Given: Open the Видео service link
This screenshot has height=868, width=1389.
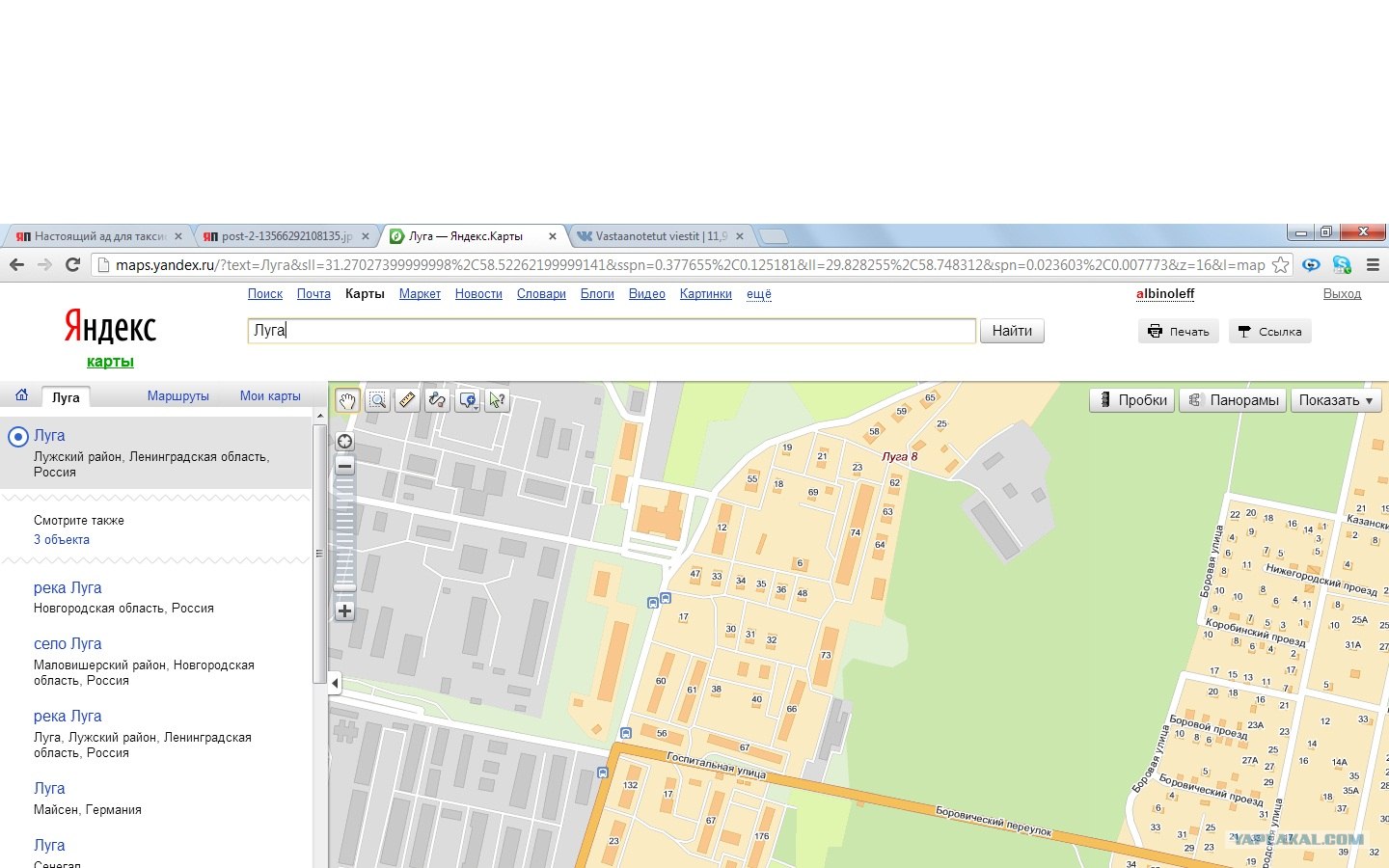Looking at the screenshot, I should click(x=647, y=294).
